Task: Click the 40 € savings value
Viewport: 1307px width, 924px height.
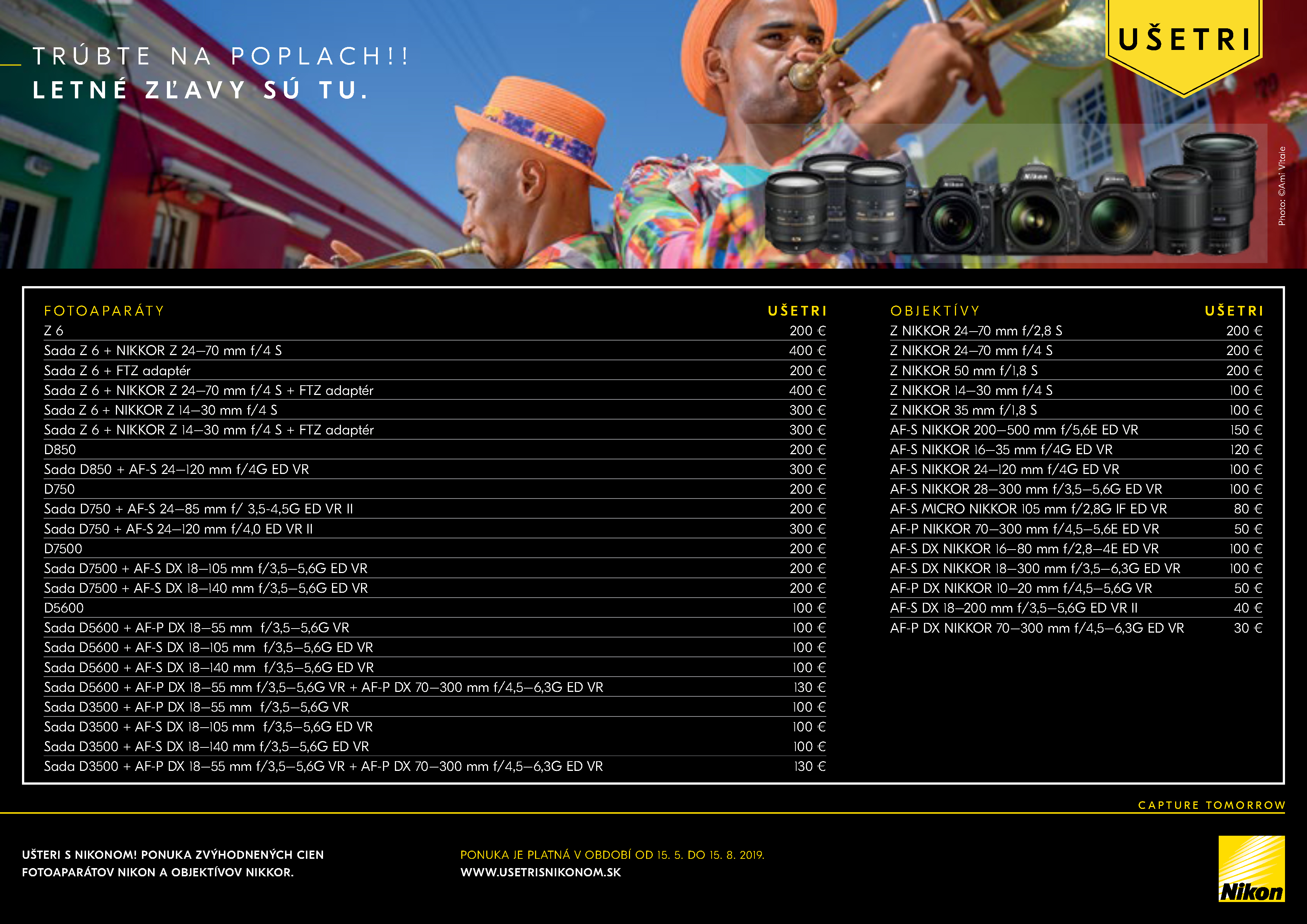Action: tap(1248, 608)
